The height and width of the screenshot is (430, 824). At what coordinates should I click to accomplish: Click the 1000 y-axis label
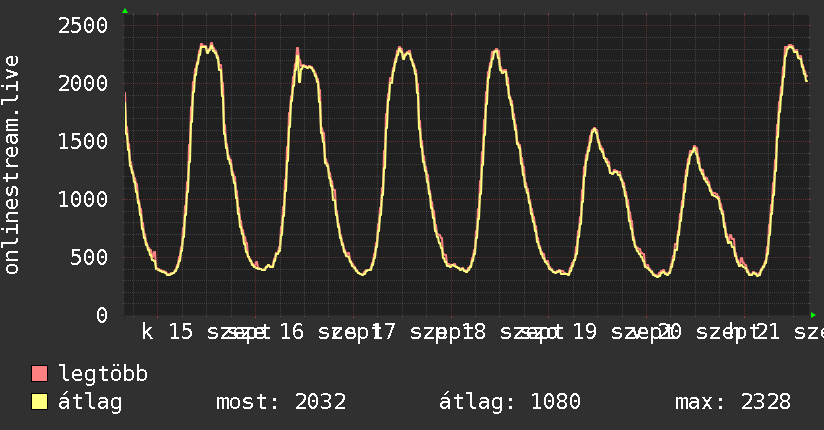83,199
